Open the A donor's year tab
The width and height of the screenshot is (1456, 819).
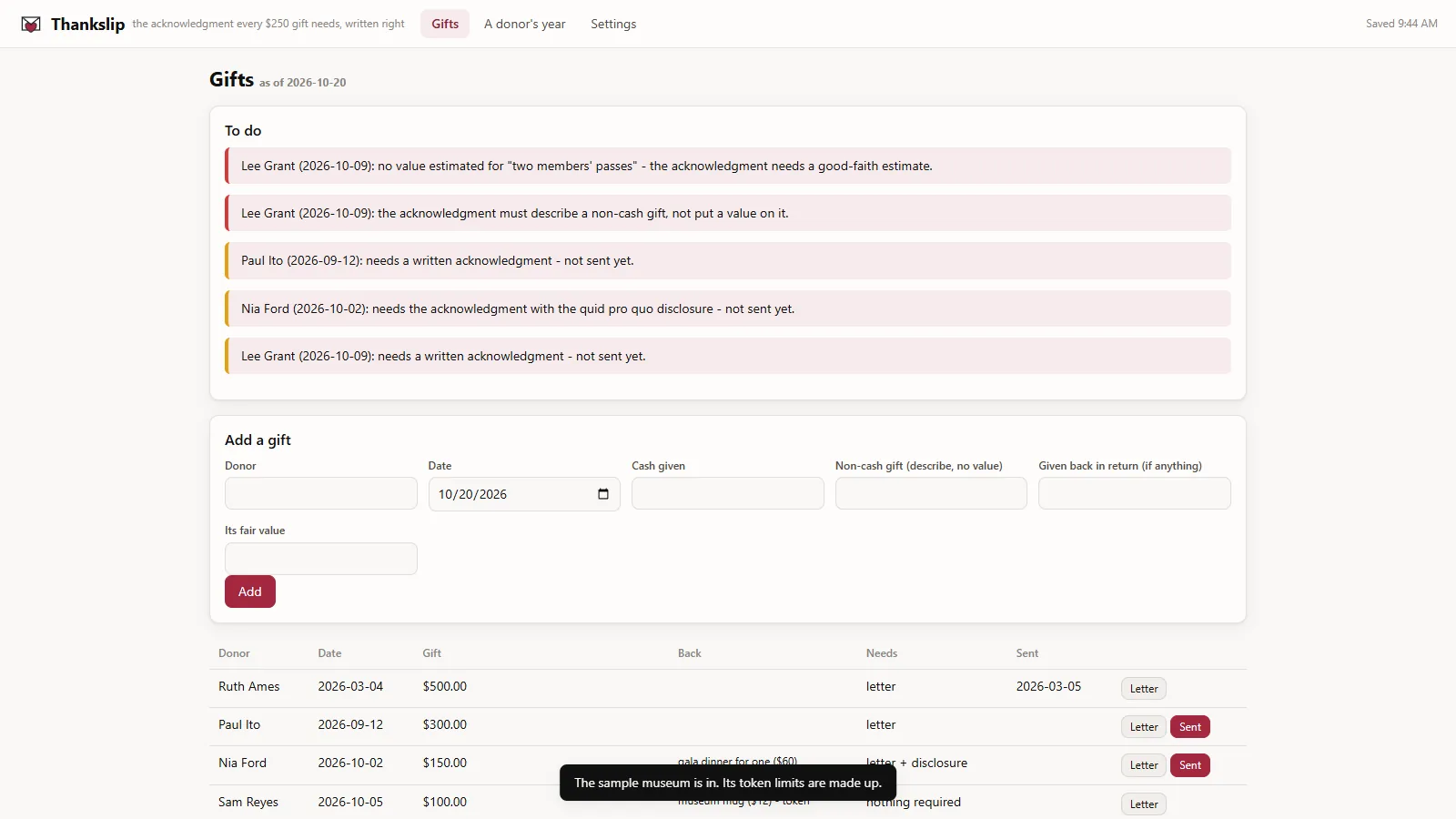524,24
